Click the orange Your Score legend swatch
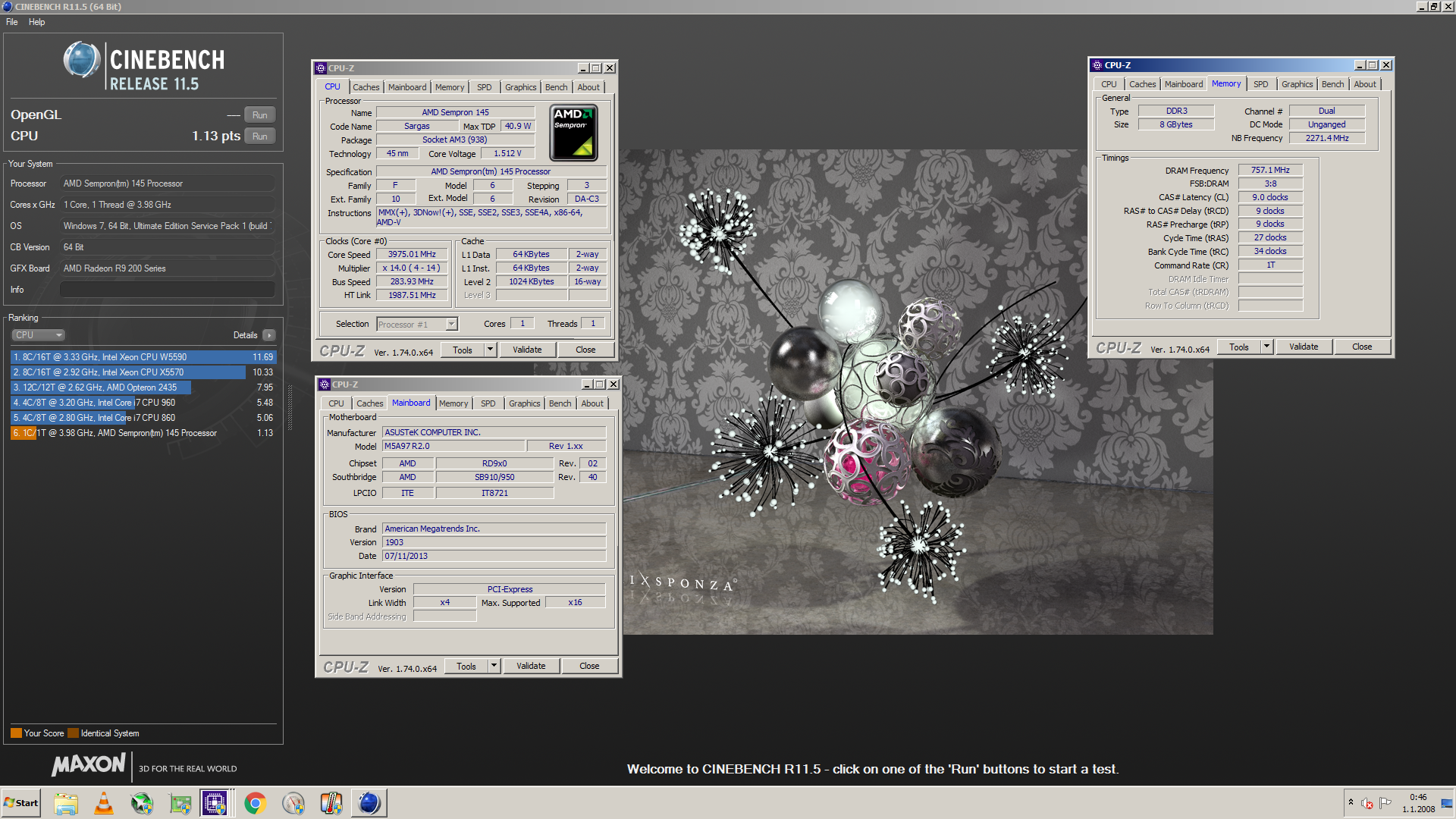 pos(16,733)
